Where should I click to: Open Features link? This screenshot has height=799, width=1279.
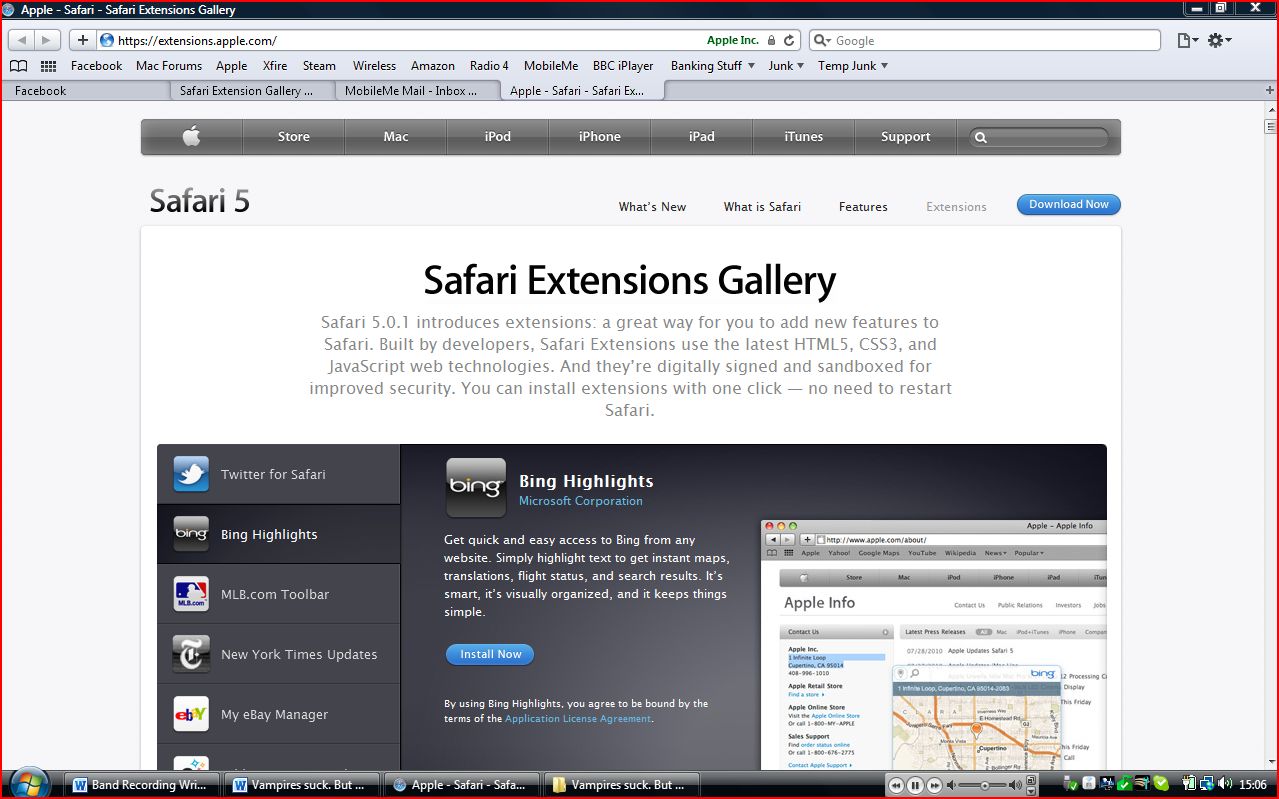[863, 207]
